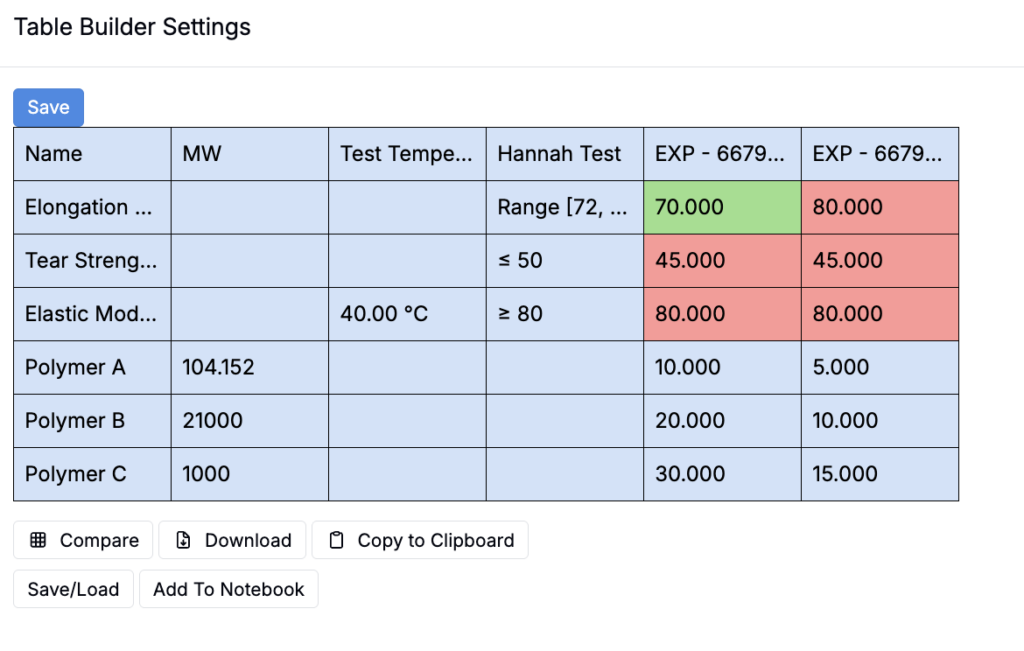Click the Test Tempe... column header
The width and height of the screenshot is (1024, 651).
[x=408, y=154]
